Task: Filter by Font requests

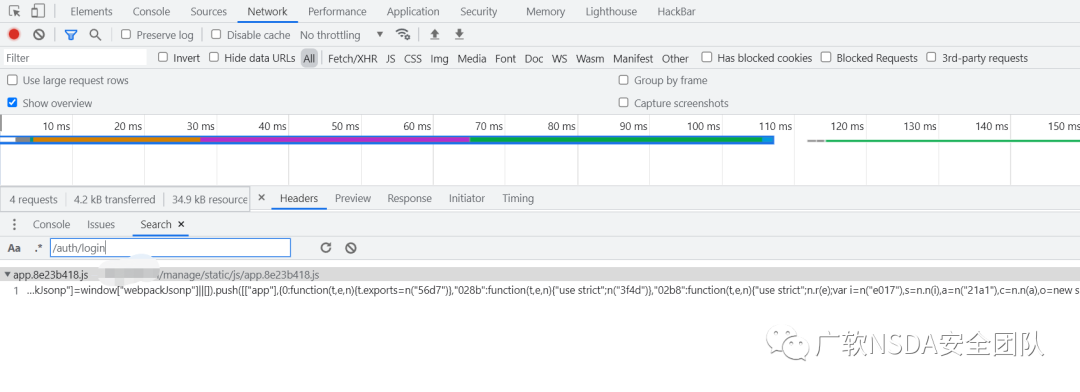Action: click(x=506, y=59)
